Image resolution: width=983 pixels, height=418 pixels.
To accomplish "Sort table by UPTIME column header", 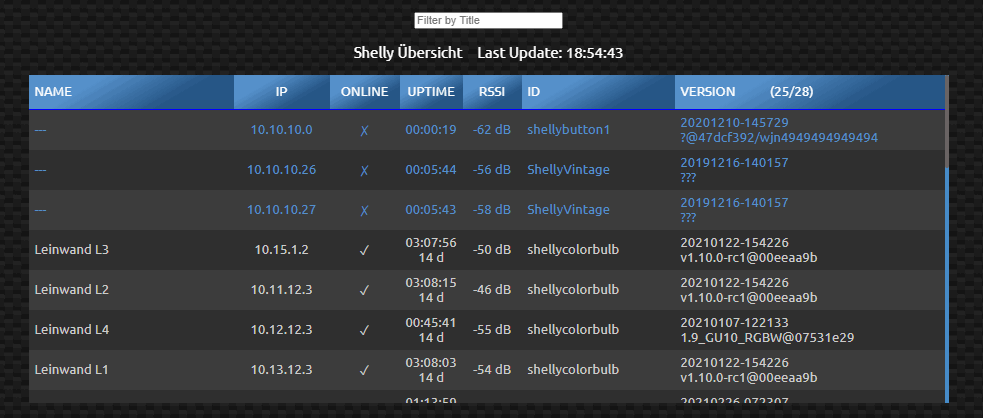I will [431, 91].
